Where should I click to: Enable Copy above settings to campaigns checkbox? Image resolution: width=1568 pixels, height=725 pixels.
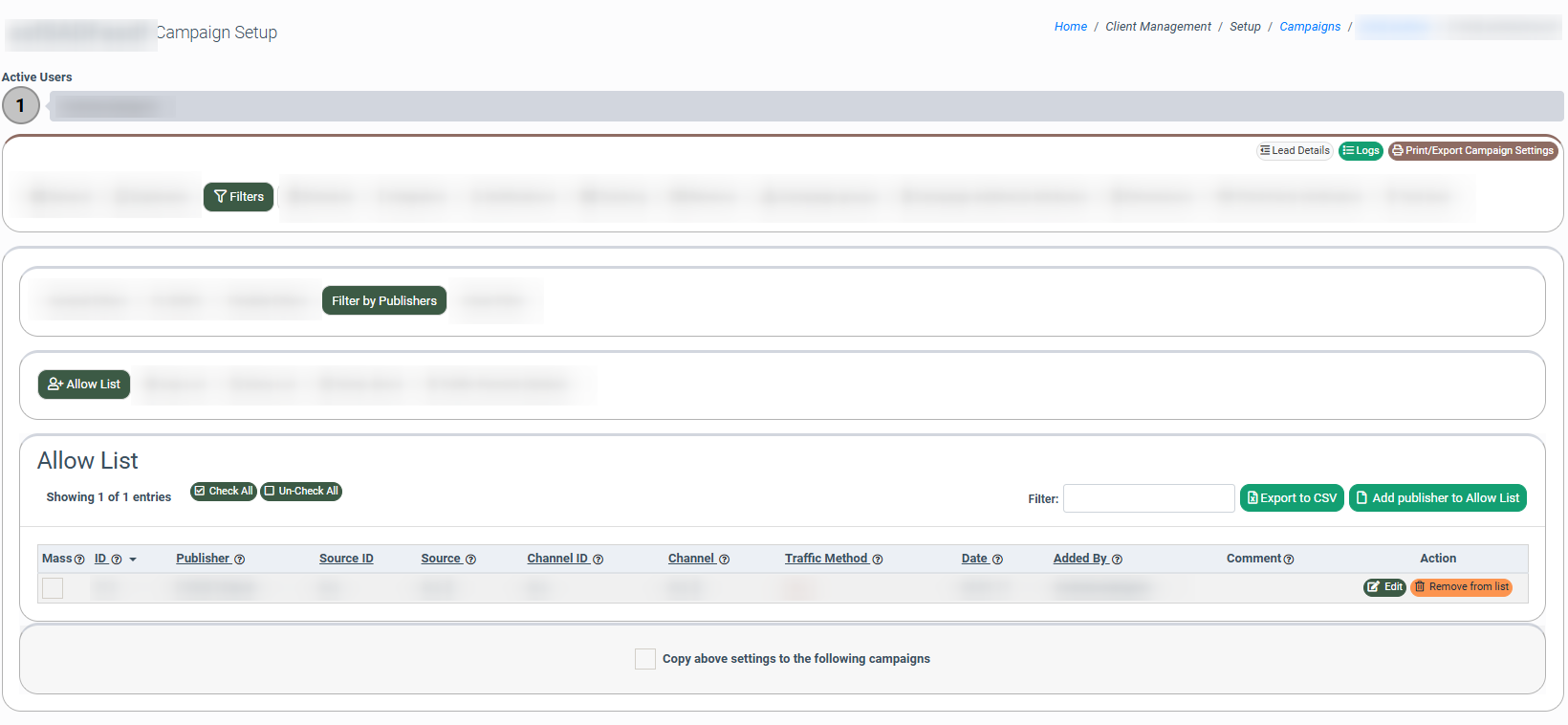(x=645, y=659)
